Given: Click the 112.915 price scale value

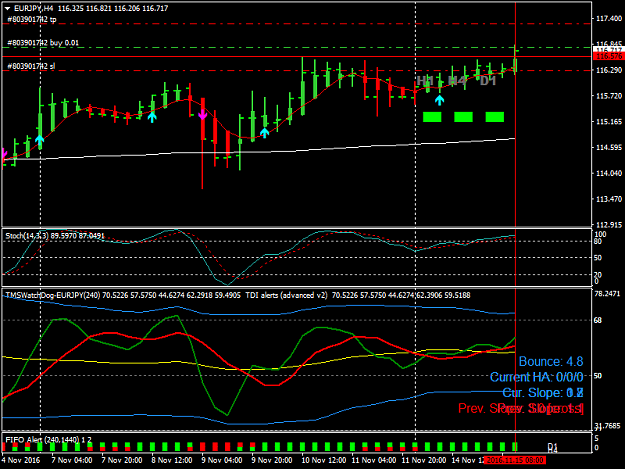Looking at the screenshot, I should point(609,225).
